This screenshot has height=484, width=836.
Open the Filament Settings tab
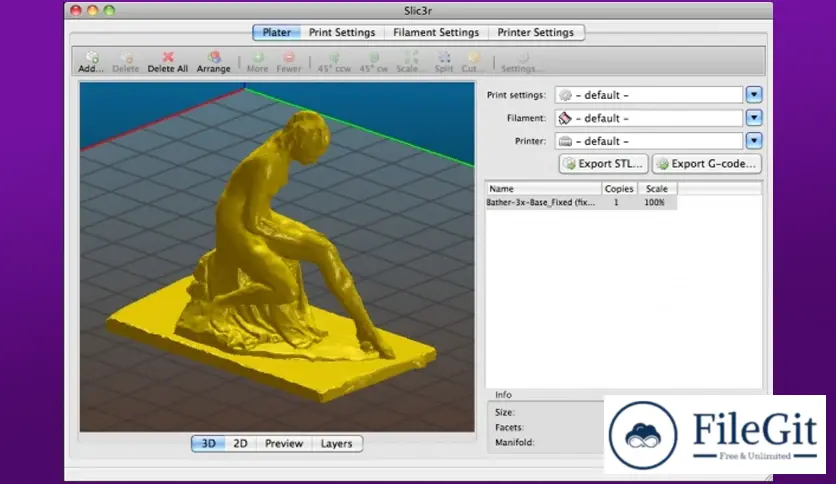[x=436, y=33]
